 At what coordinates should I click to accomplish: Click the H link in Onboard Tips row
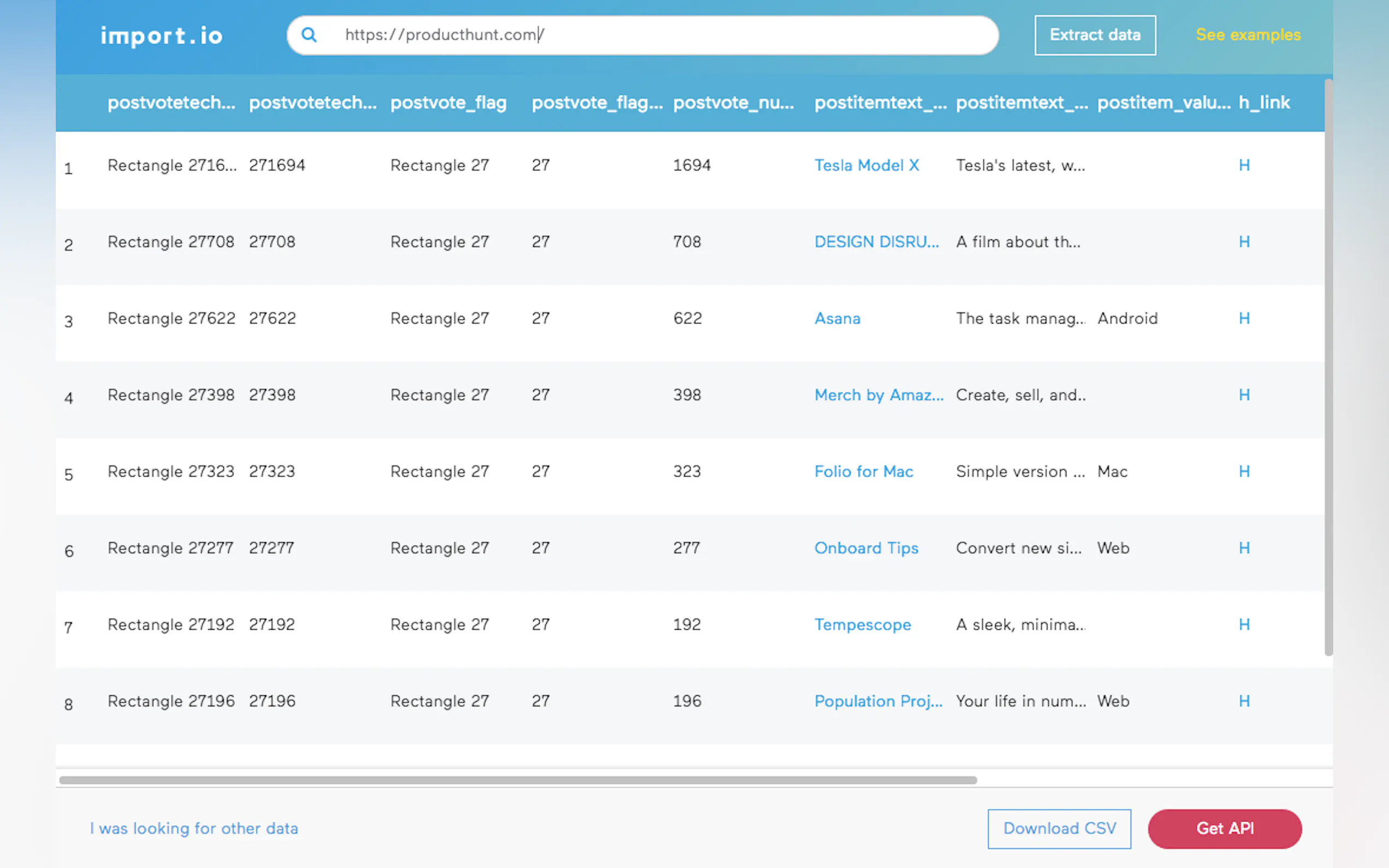coord(1244,548)
